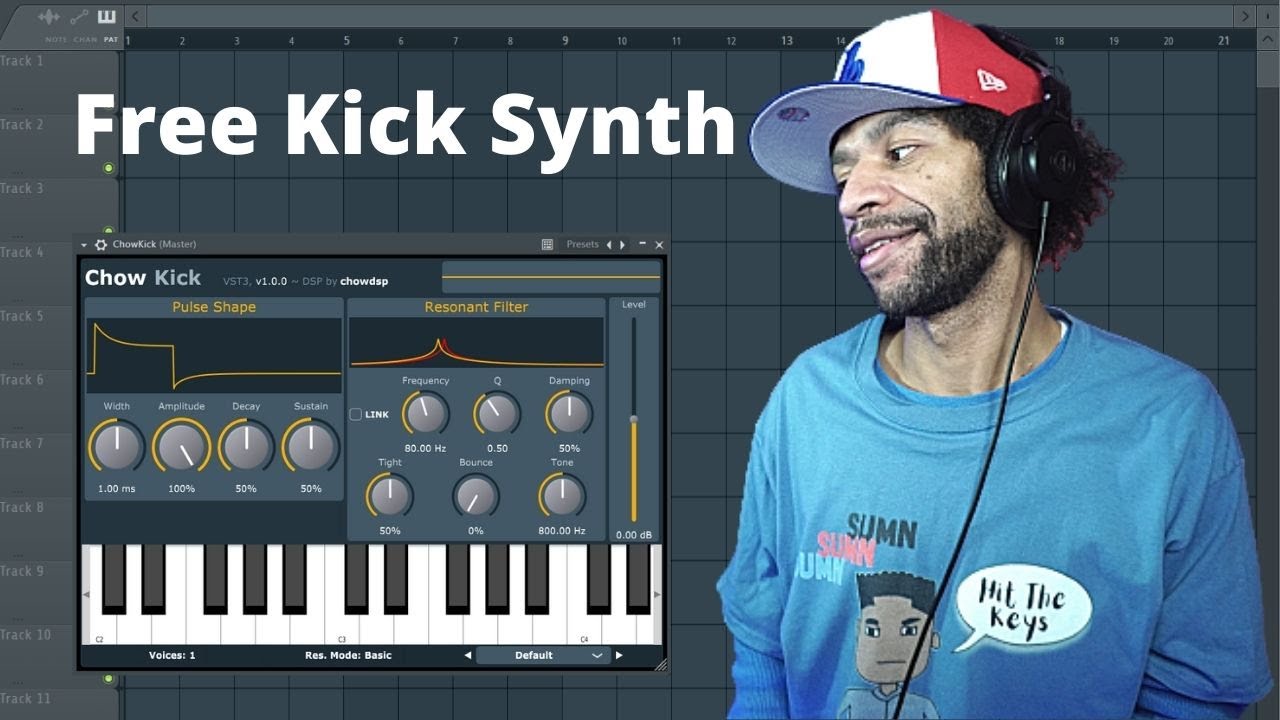Open the Presets menu in ChowKick title bar
1280x720 pixels.
[582, 244]
